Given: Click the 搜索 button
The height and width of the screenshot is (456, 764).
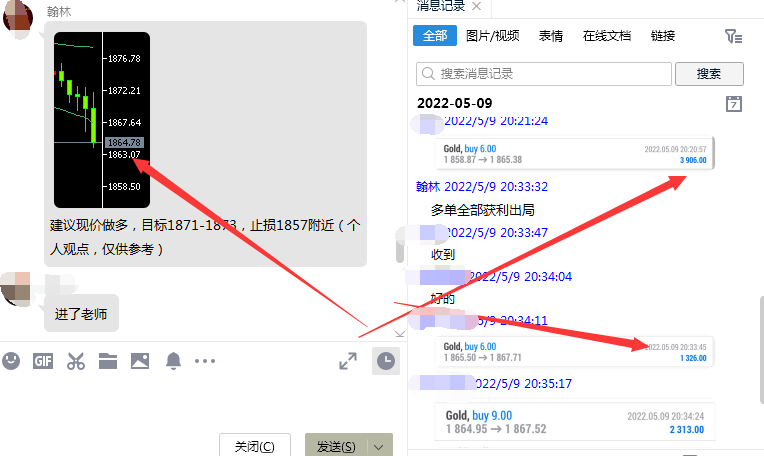Looking at the screenshot, I should (x=709, y=74).
